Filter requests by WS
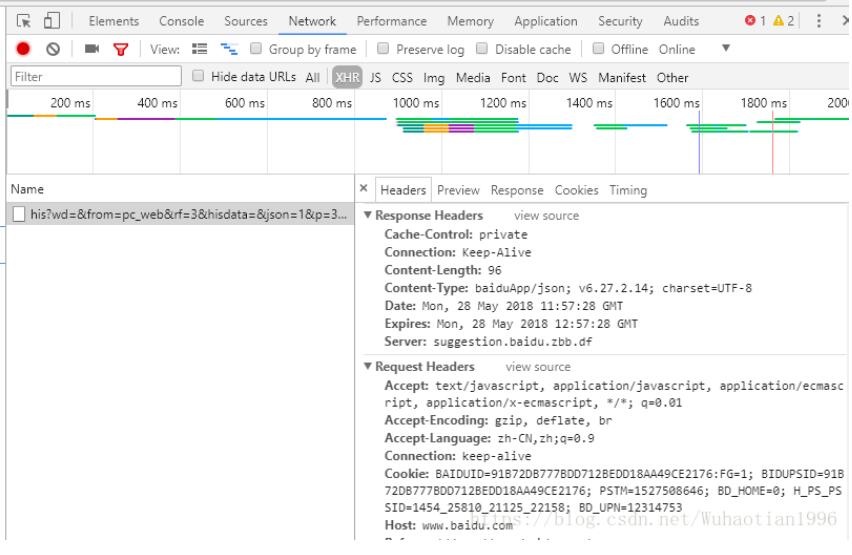Screen dimensions: 852x555 pos(578,78)
